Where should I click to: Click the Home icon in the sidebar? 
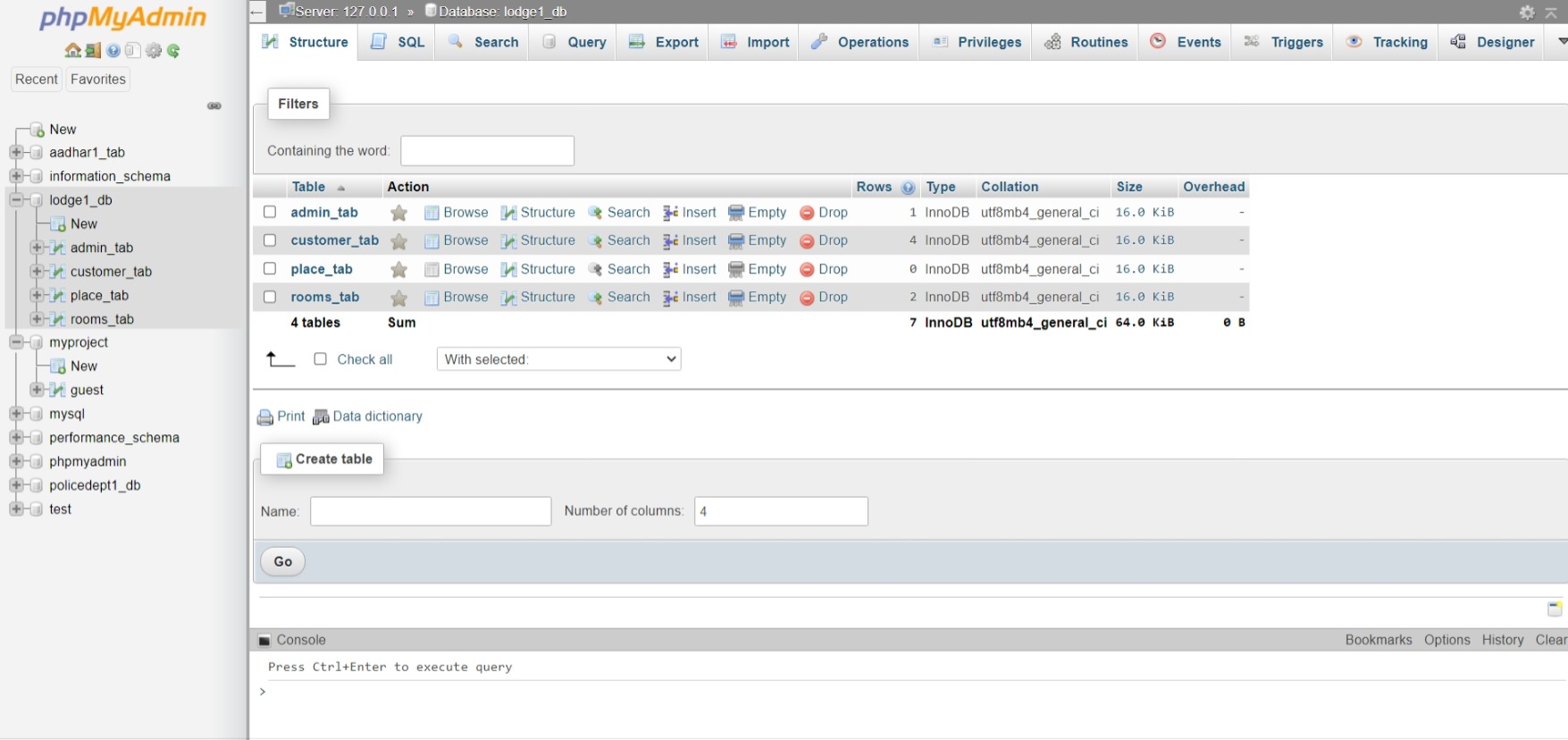tap(72, 51)
